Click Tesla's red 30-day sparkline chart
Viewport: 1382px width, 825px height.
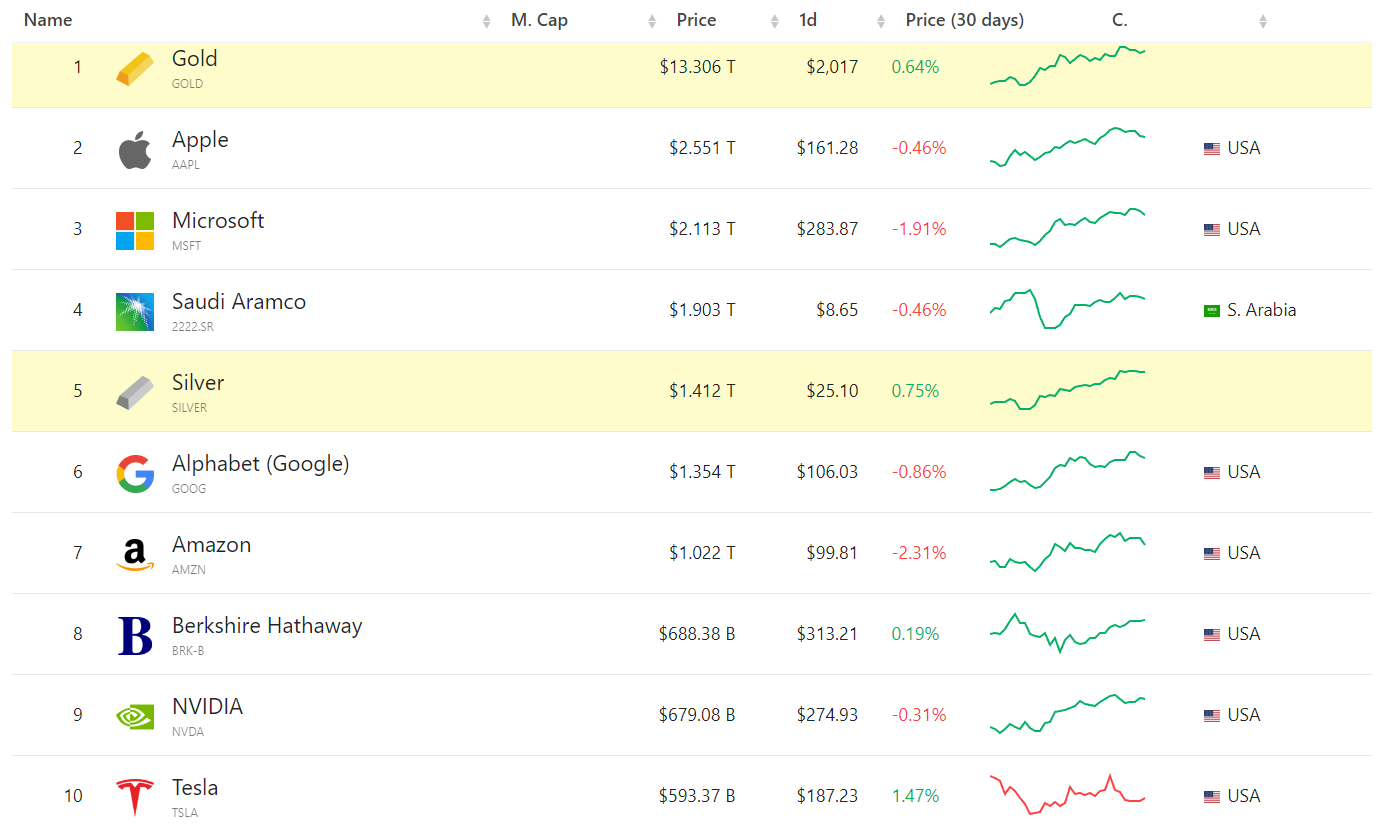point(1067,794)
